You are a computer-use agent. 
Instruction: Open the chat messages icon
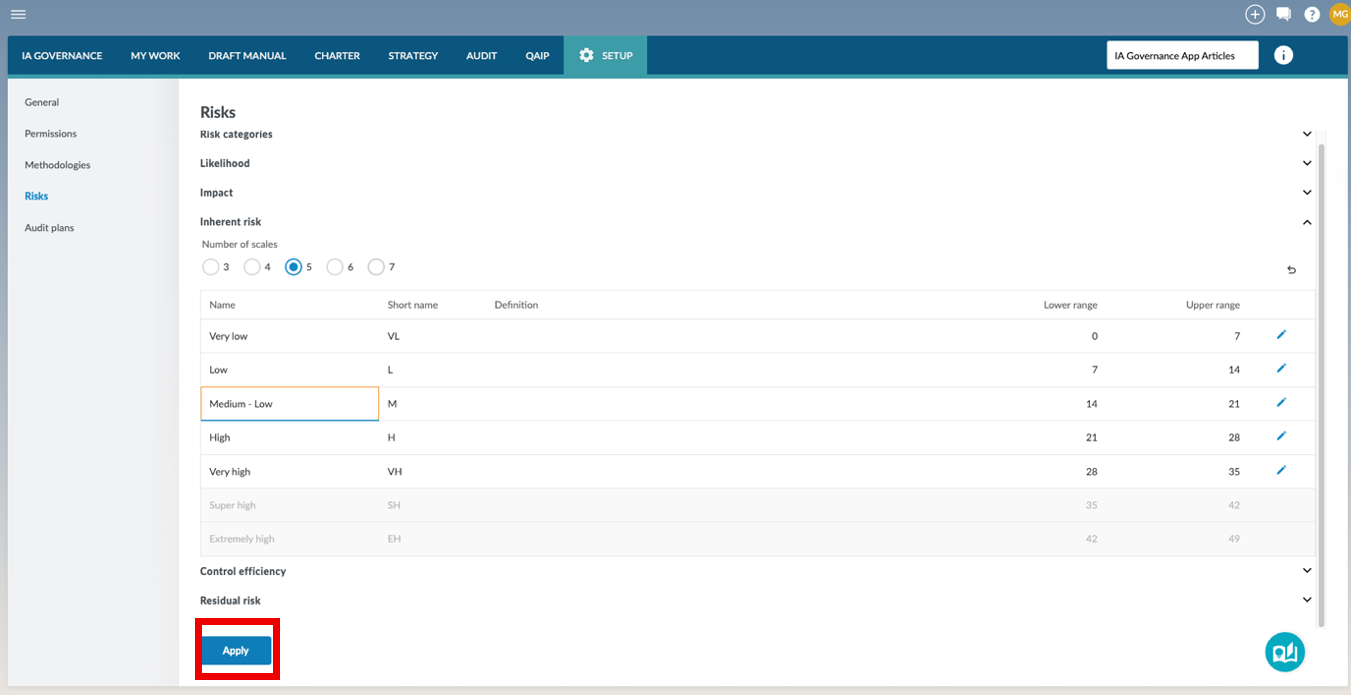[x=1284, y=14]
